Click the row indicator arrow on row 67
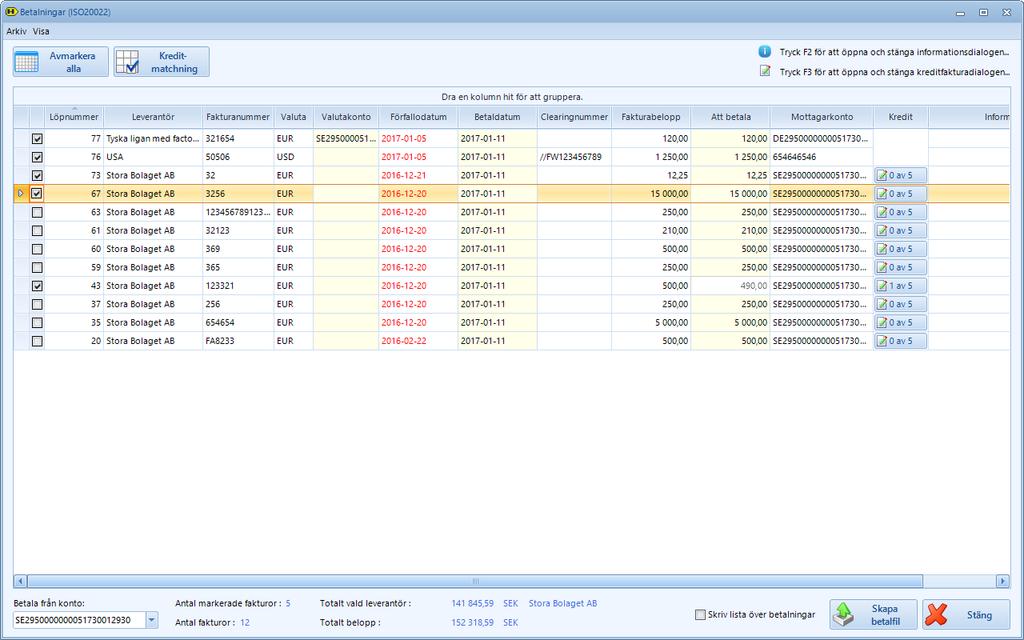 [x=20, y=193]
